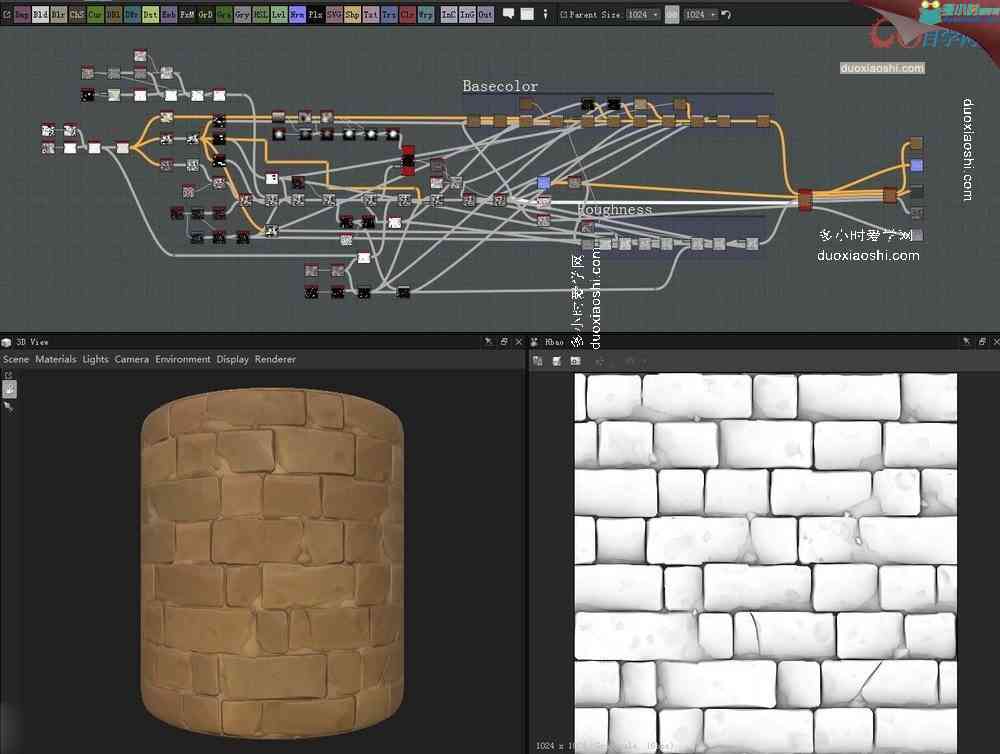Add a Normal node with the Nrm button
This screenshot has height=754, width=1000.
point(297,14)
